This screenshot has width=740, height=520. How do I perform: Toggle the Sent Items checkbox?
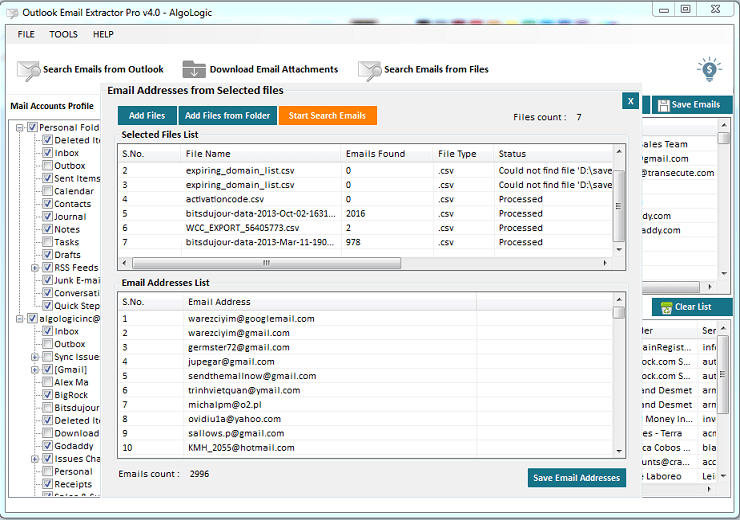coord(47,178)
